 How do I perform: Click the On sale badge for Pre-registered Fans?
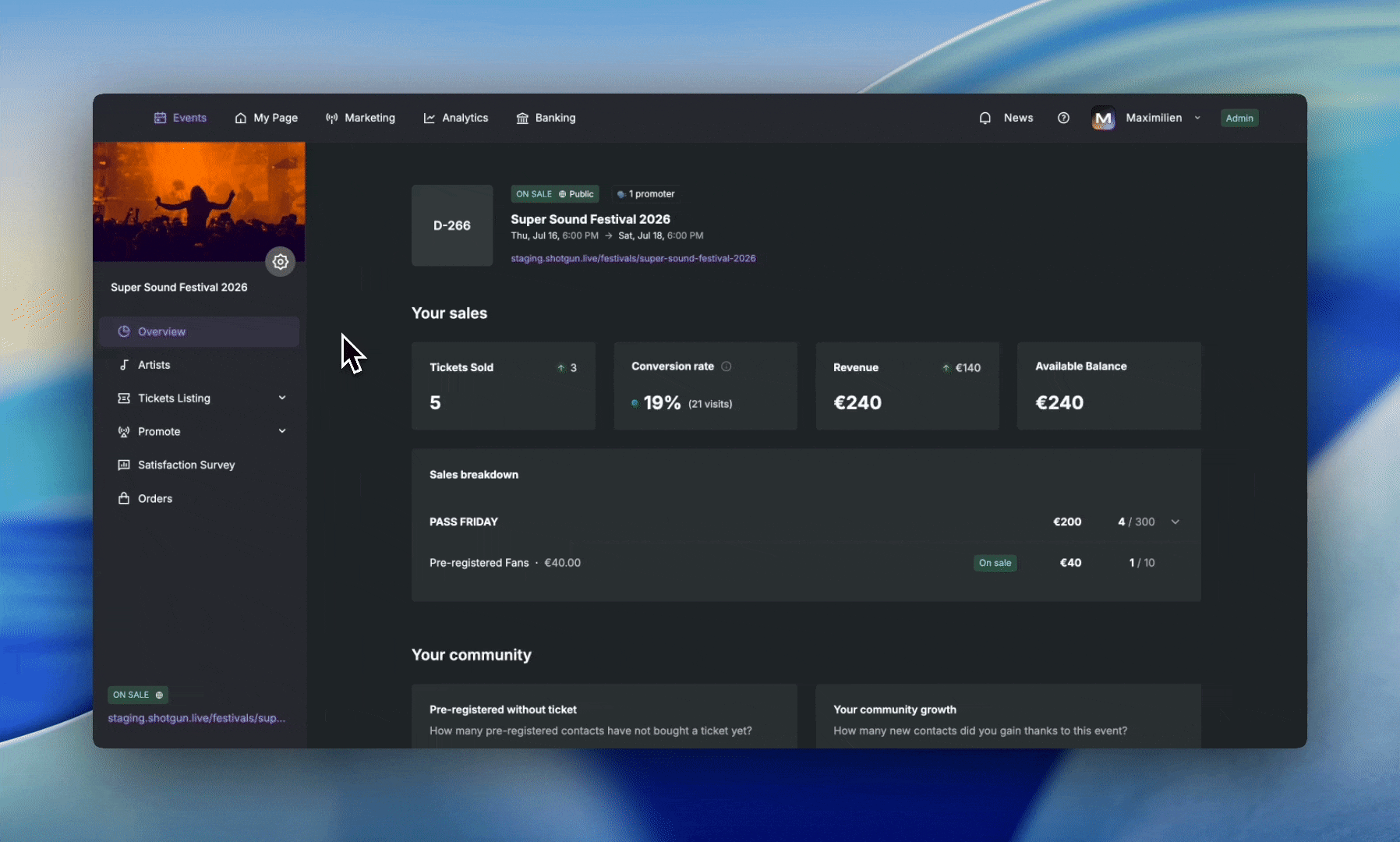pos(995,563)
